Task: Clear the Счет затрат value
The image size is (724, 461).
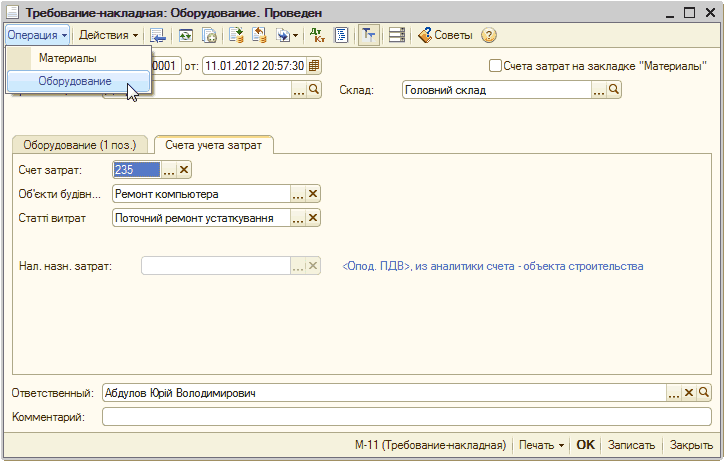Action: tap(184, 170)
